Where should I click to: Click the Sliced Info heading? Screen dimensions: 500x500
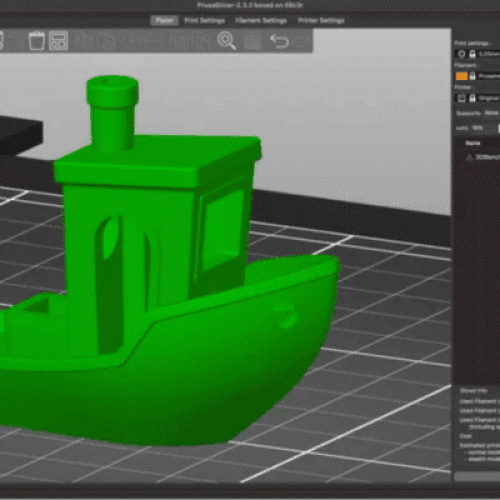pyautogui.click(x=474, y=391)
